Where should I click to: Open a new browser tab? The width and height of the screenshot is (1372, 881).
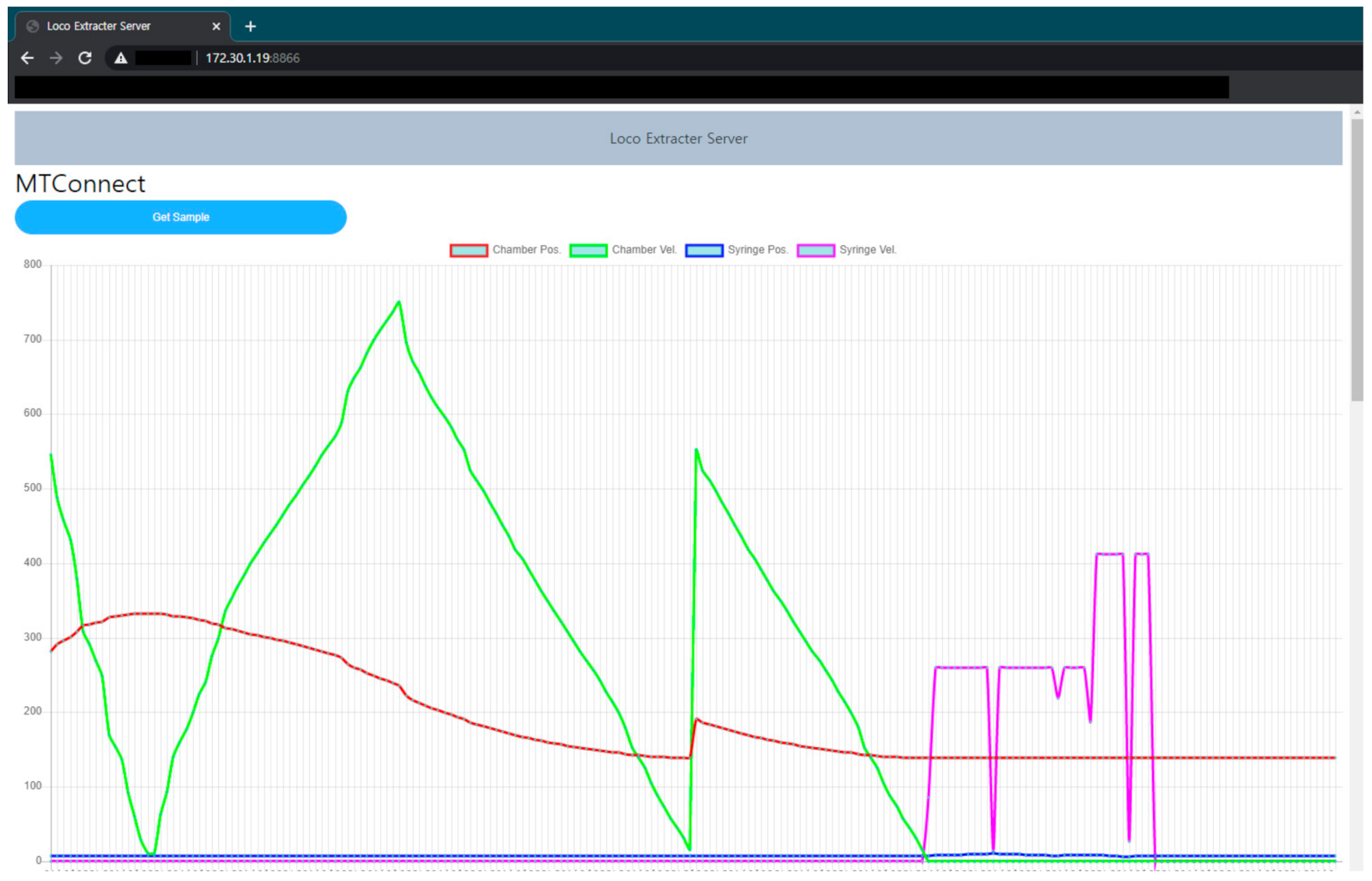[250, 26]
